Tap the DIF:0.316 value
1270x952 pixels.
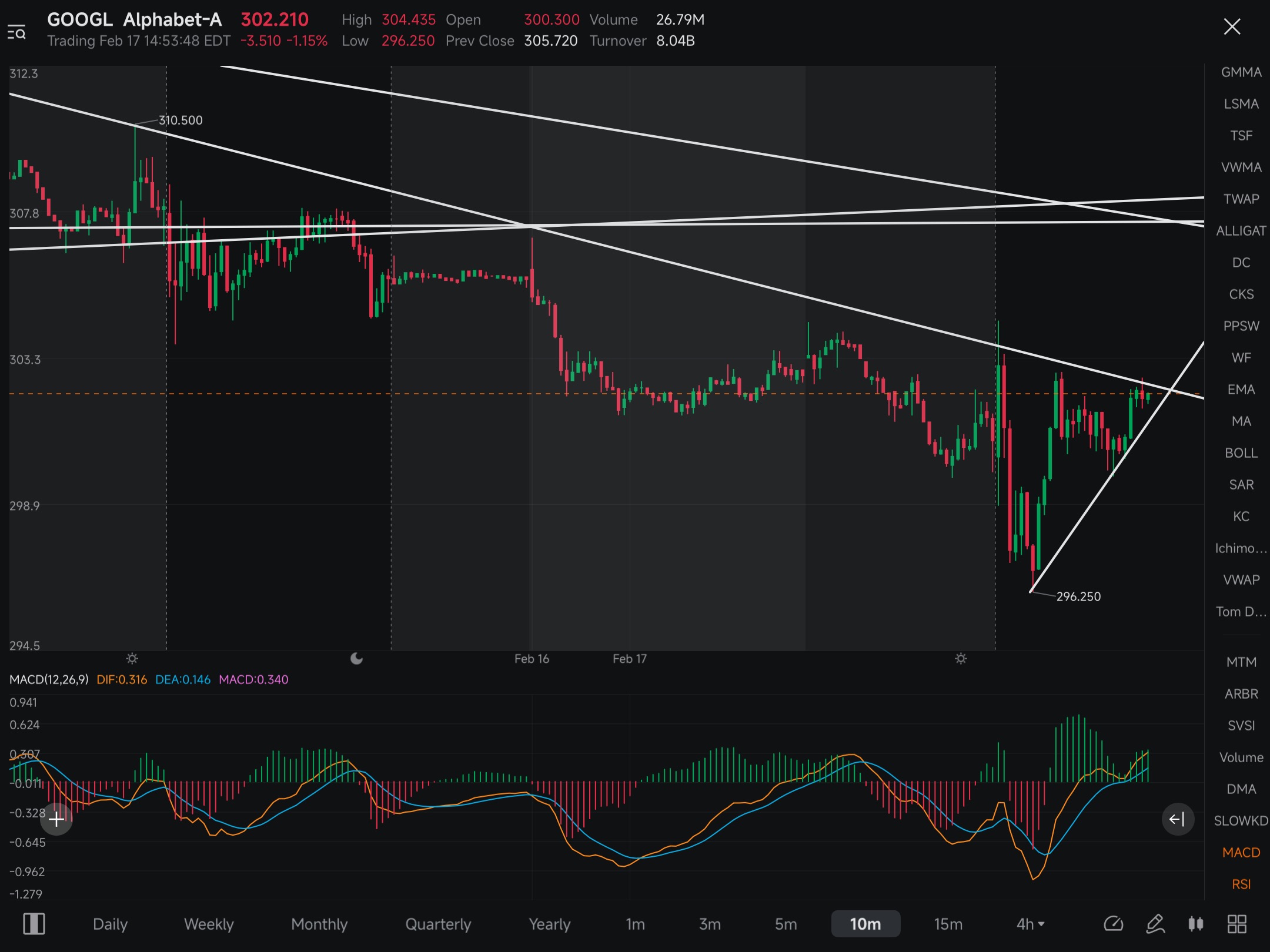(122, 680)
